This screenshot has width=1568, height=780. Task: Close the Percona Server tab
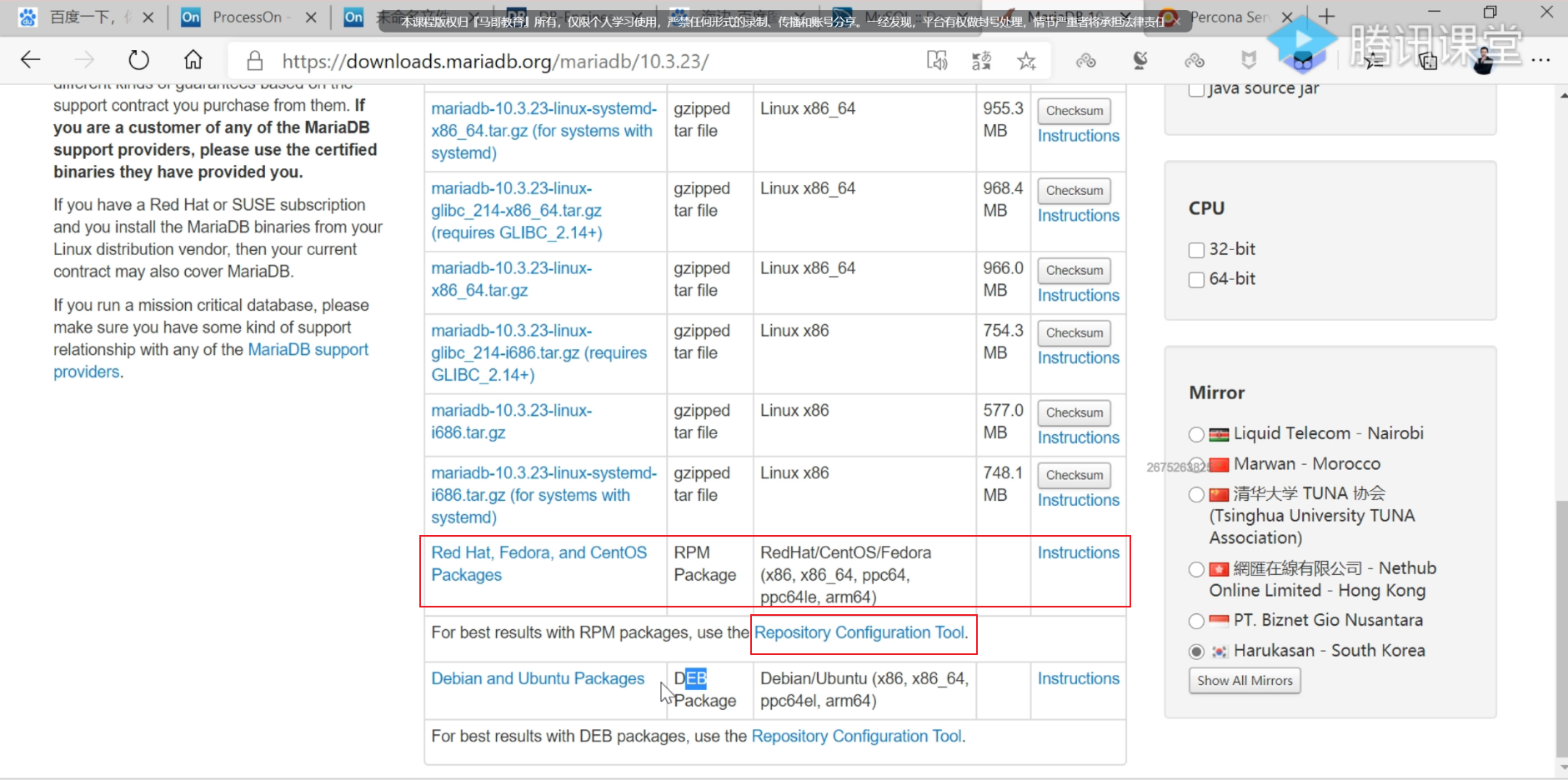(1287, 17)
